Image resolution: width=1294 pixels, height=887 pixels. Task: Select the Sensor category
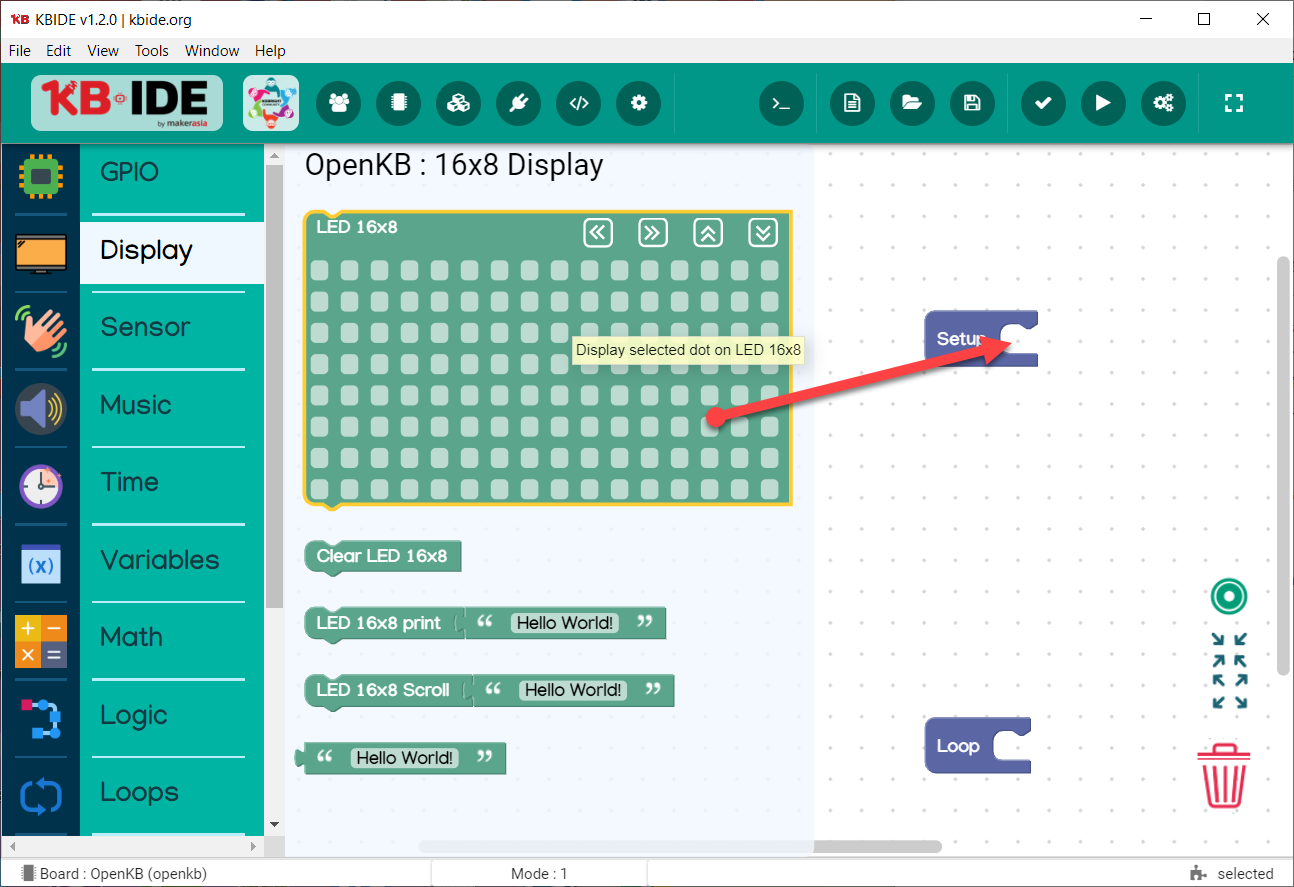point(172,327)
